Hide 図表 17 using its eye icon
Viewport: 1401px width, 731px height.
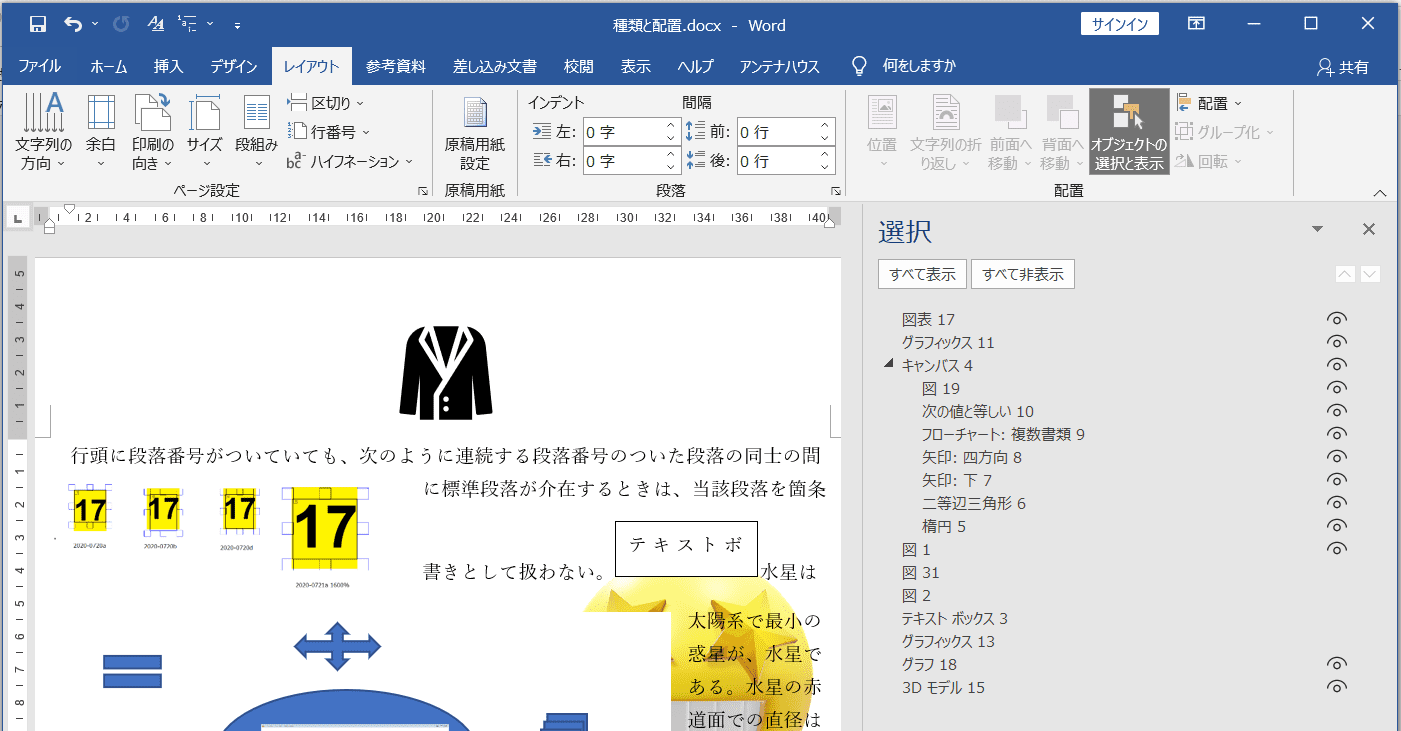1336,320
